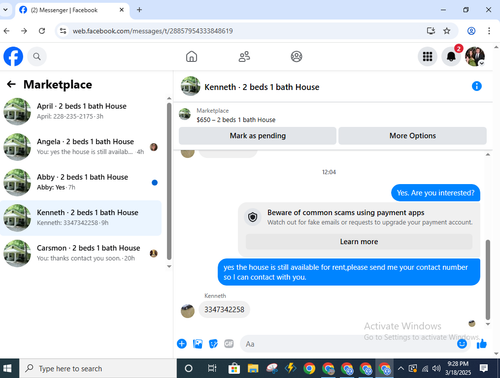
Task: Click the browser address bar URL
Action: point(153,31)
